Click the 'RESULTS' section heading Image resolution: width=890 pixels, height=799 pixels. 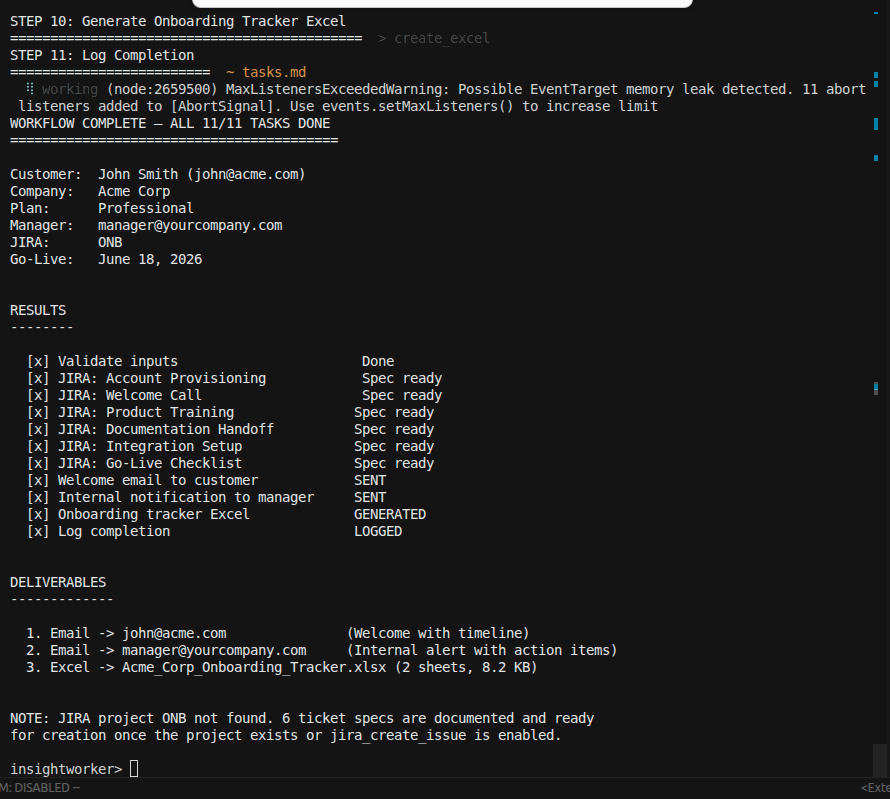(x=38, y=310)
